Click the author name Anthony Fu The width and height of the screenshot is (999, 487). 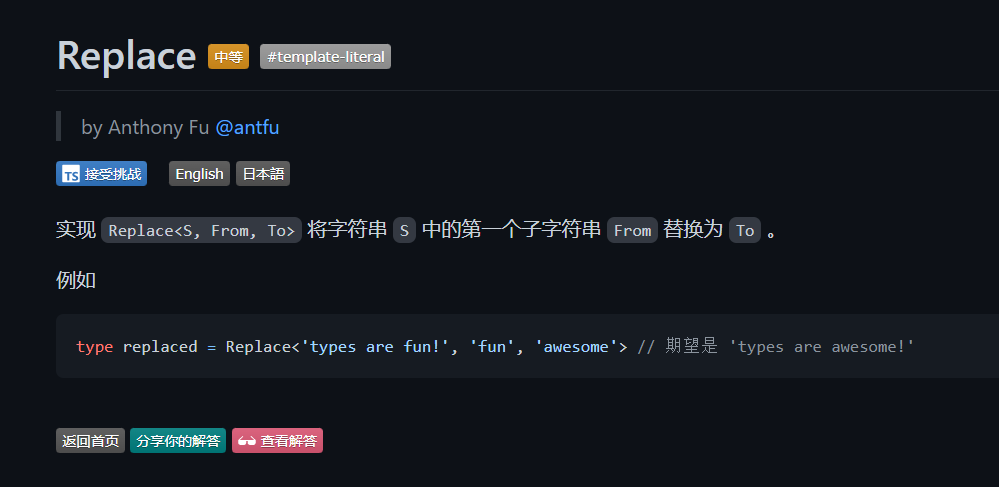click(x=159, y=127)
